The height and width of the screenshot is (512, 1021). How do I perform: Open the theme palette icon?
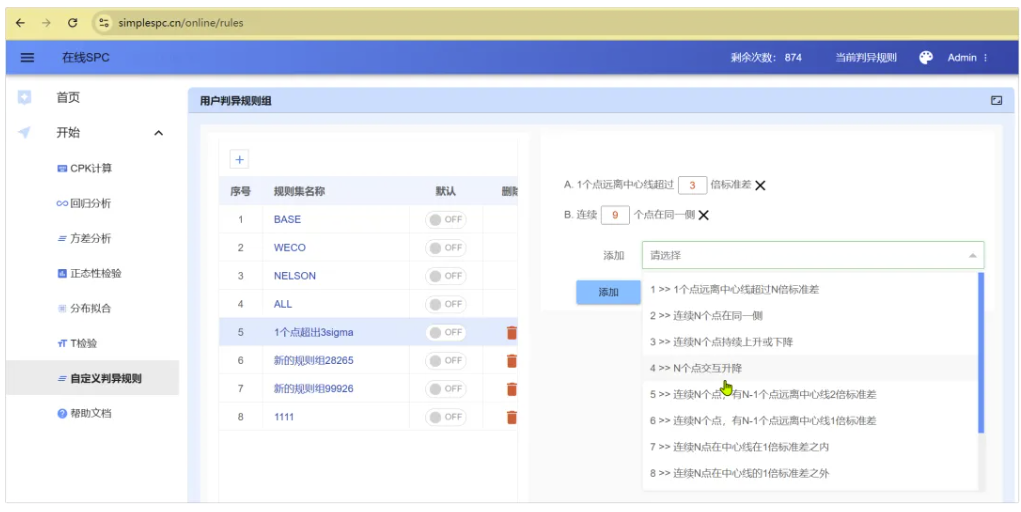(926, 57)
